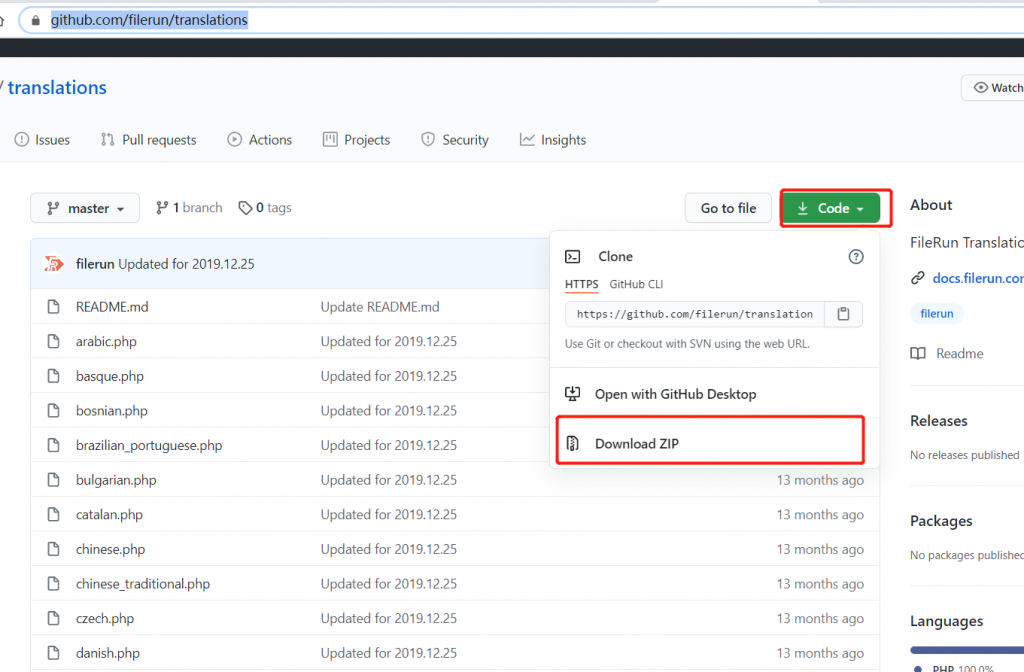Image resolution: width=1024 pixels, height=672 pixels.
Task: Click the Watch eye icon button
Action: (993, 88)
